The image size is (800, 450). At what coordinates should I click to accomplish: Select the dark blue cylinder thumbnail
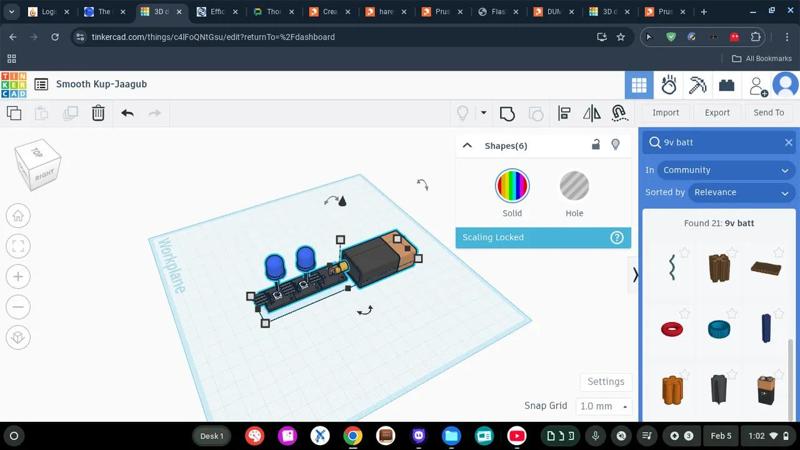(x=766, y=328)
